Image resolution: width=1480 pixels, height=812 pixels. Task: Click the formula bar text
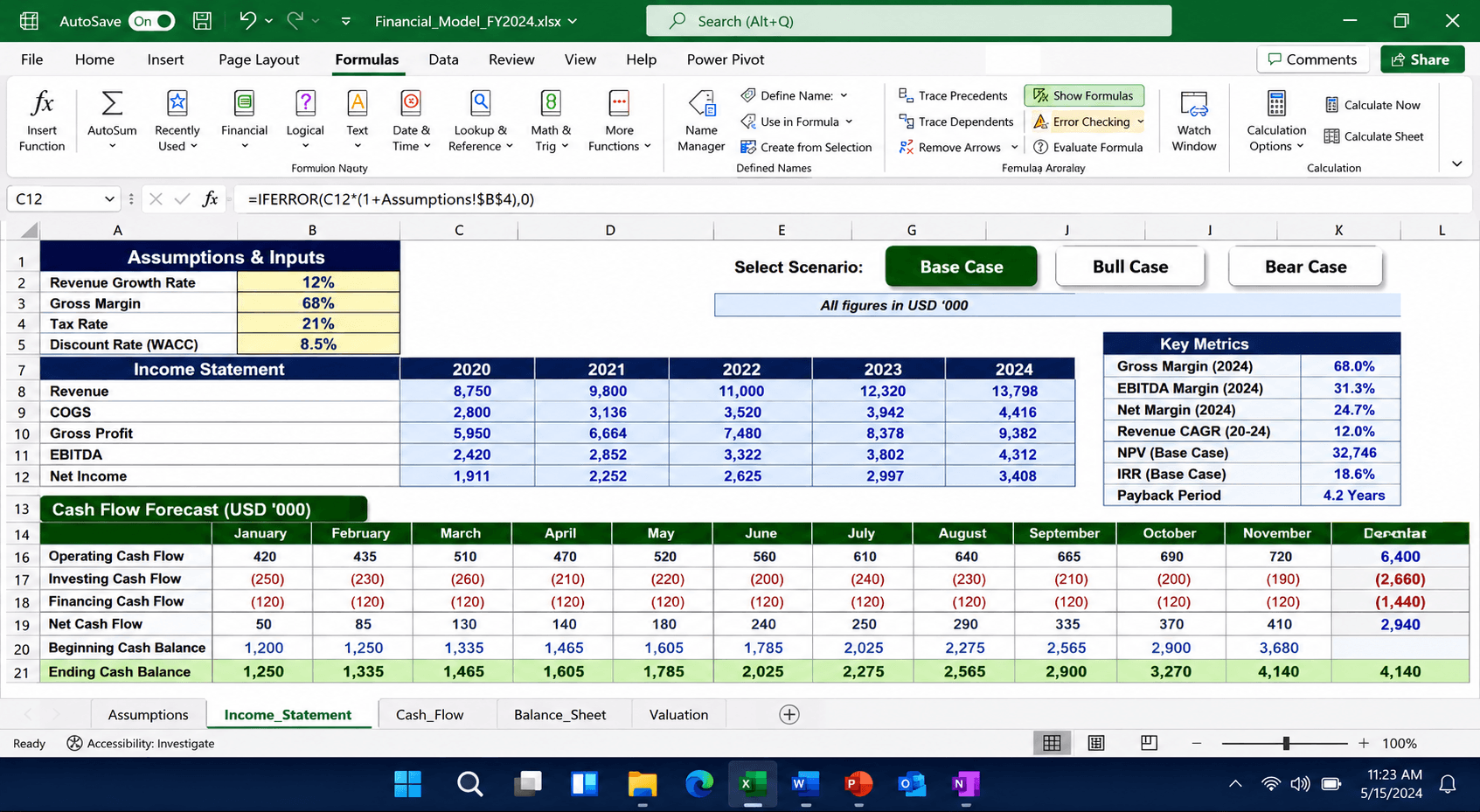coord(391,199)
